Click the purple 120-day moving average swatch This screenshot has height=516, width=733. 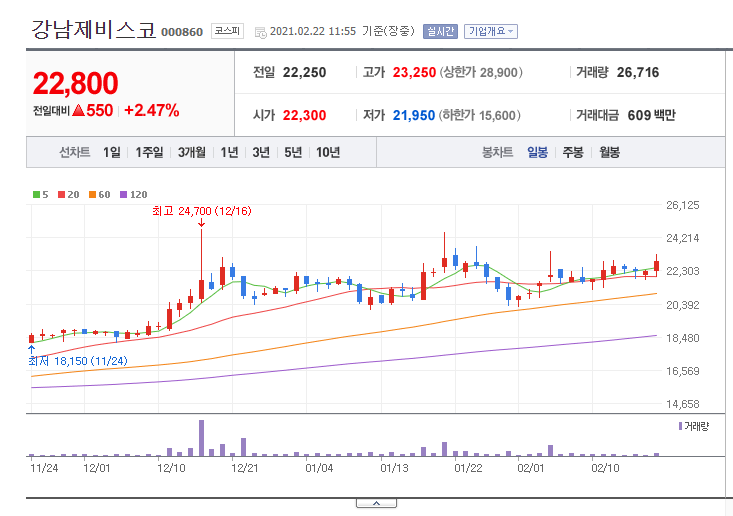(x=123, y=194)
